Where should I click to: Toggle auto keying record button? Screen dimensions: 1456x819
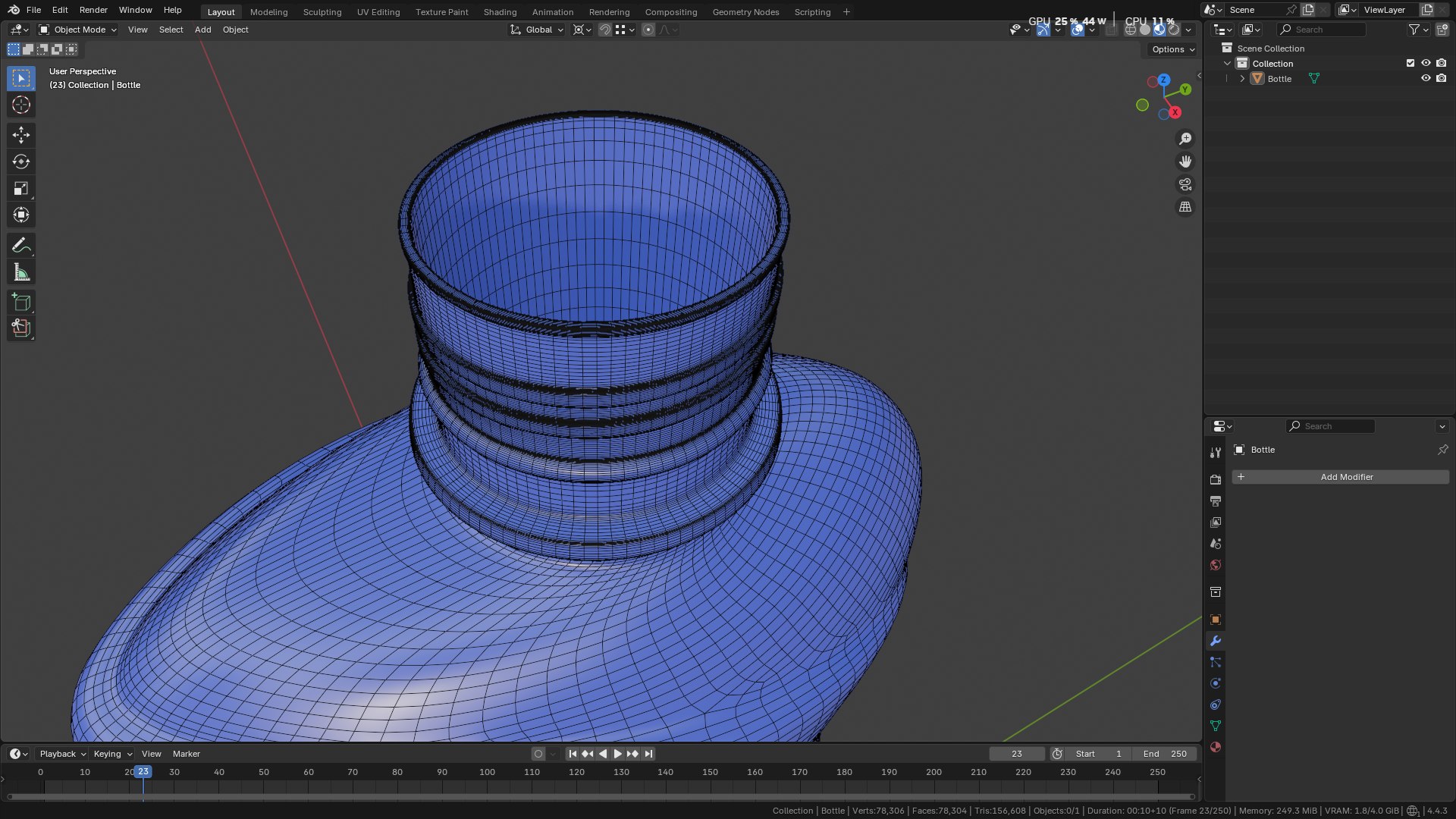[538, 754]
